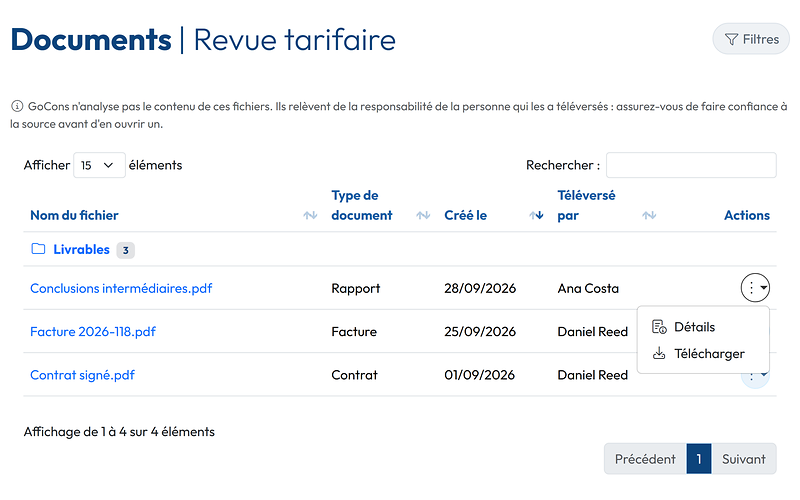Click the date 01/09/2026
800x500 pixels.
click(x=480, y=375)
